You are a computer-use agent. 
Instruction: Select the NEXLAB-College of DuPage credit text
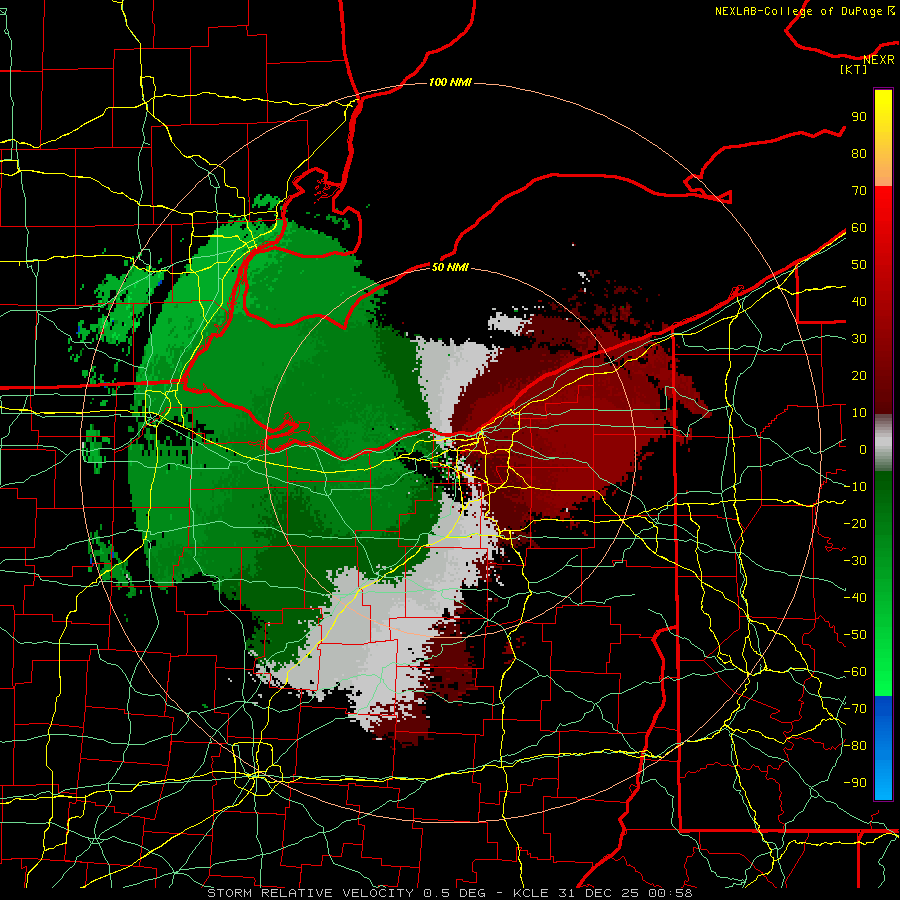(x=805, y=11)
